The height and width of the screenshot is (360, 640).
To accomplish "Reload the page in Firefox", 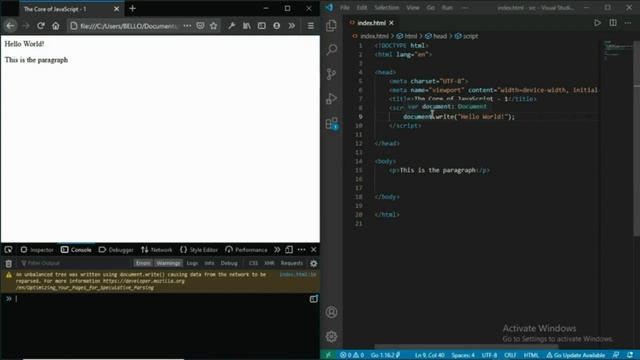I will click(40, 26).
